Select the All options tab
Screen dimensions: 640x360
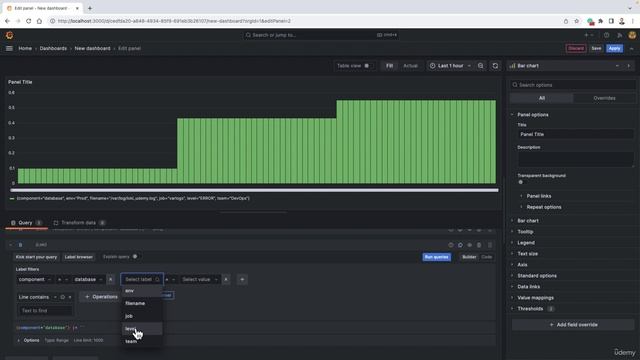[542, 98]
